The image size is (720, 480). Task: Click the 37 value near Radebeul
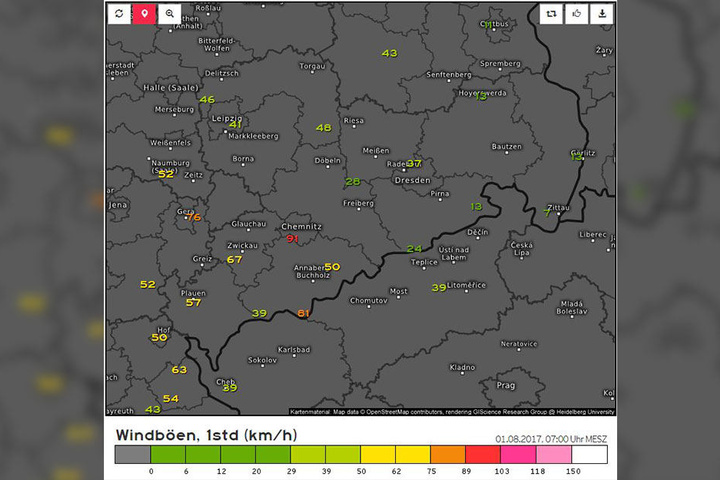(x=414, y=163)
